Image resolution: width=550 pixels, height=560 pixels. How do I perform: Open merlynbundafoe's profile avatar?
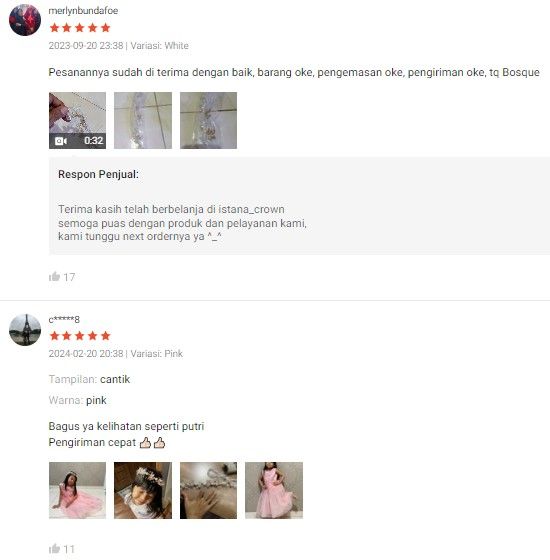[x=25, y=20]
